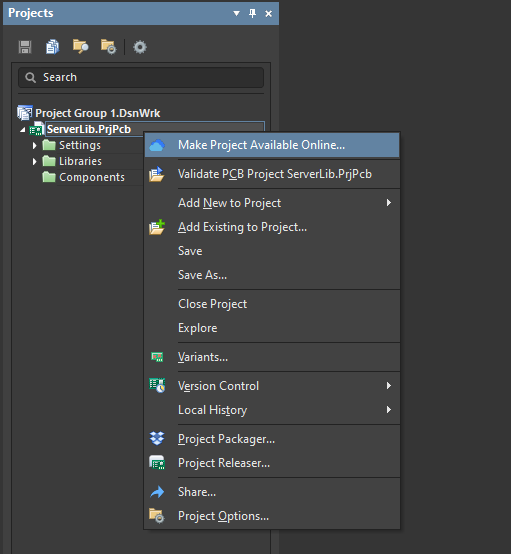Click the Components green folder icon

49,177
